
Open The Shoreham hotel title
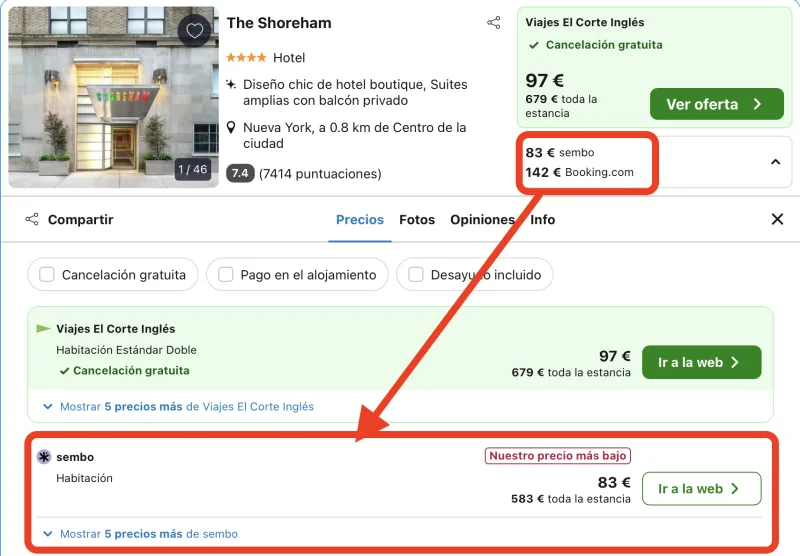279,23
